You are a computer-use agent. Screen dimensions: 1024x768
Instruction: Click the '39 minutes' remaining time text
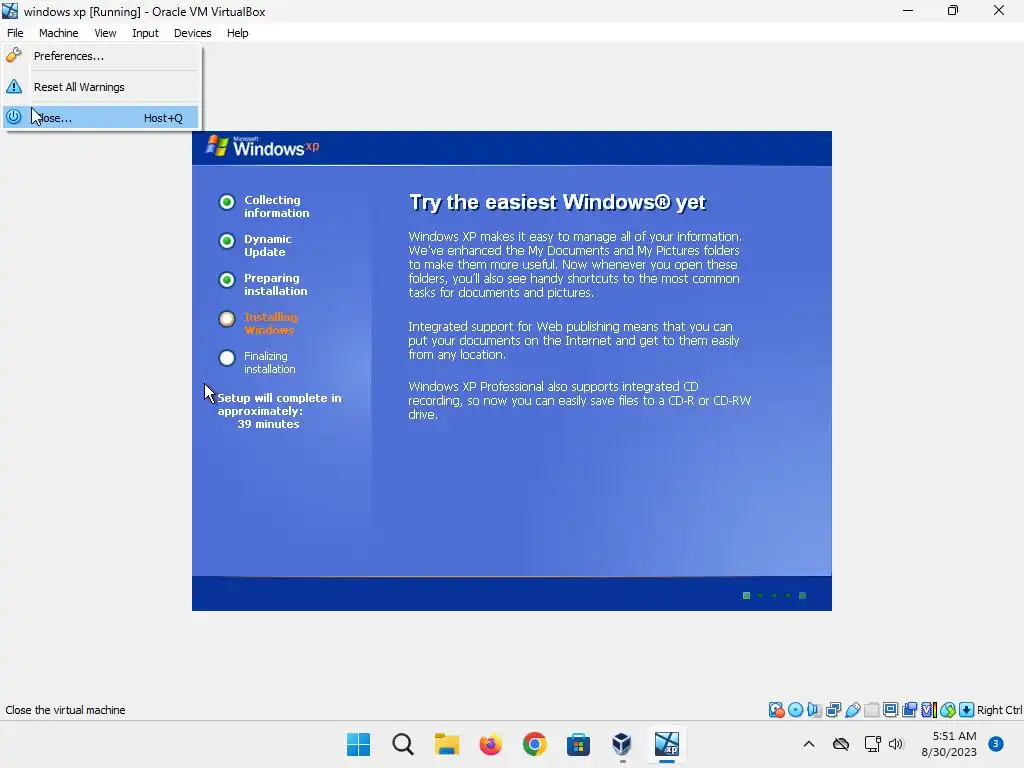tap(268, 424)
